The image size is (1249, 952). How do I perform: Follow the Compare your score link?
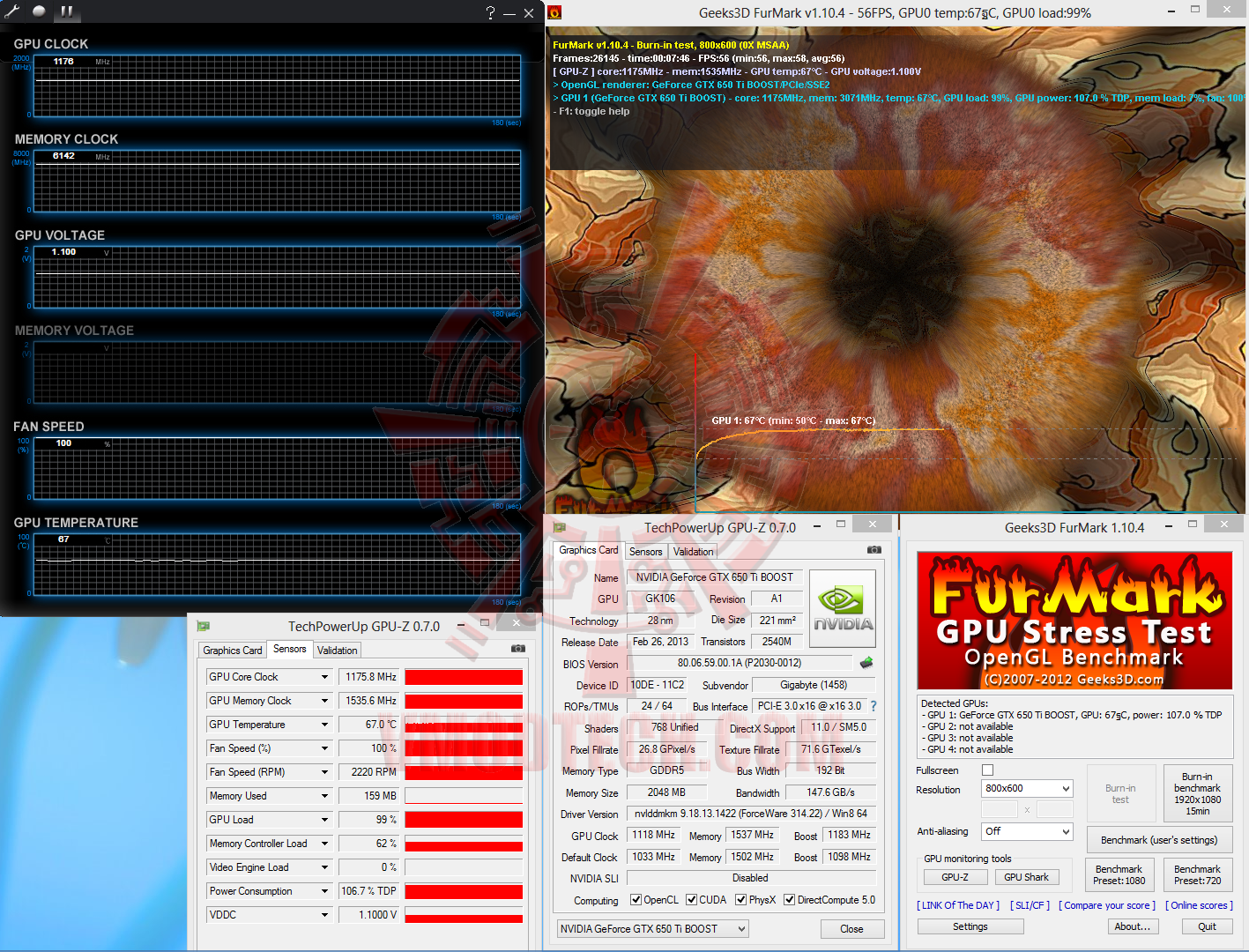tap(1107, 905)
